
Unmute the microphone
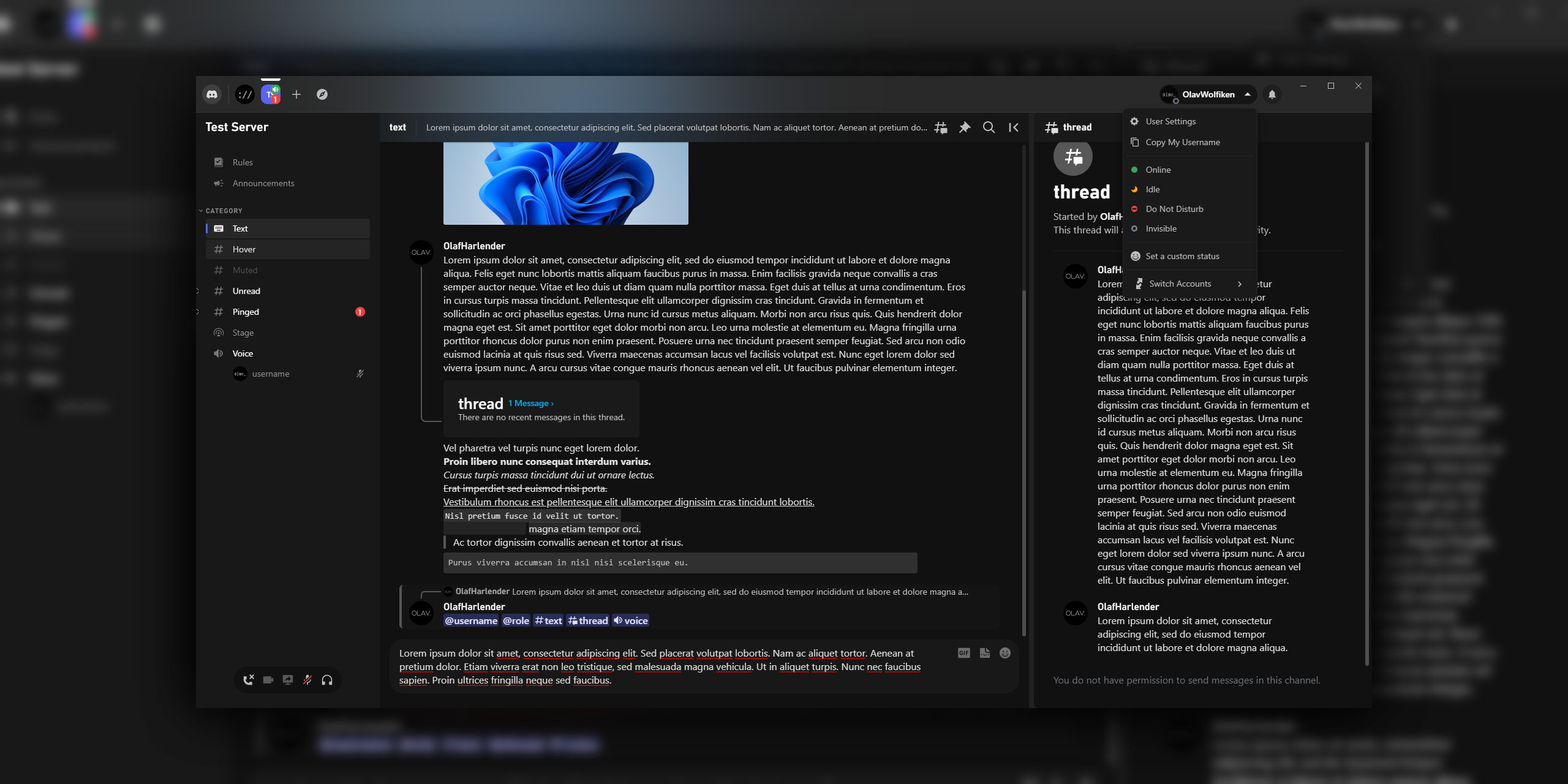coord(307,680)
